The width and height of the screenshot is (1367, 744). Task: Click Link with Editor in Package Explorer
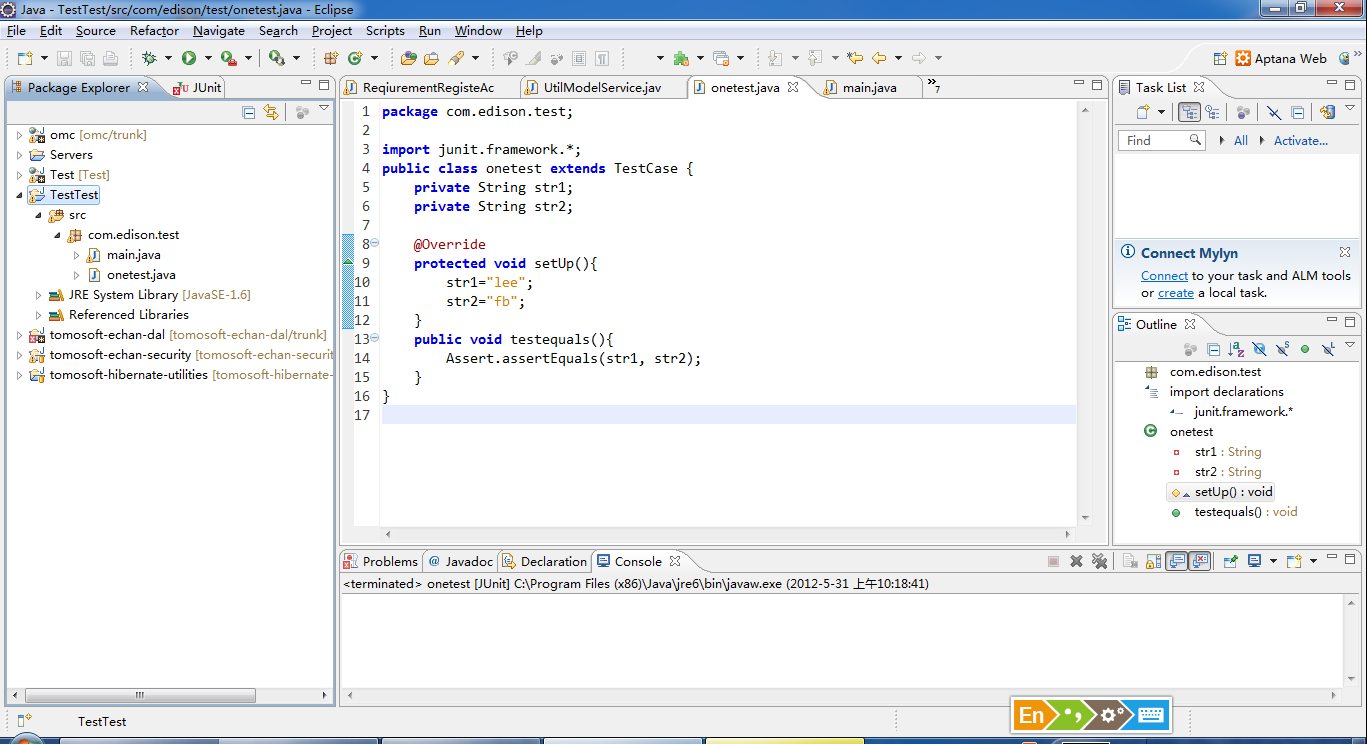tap(271, 113)
